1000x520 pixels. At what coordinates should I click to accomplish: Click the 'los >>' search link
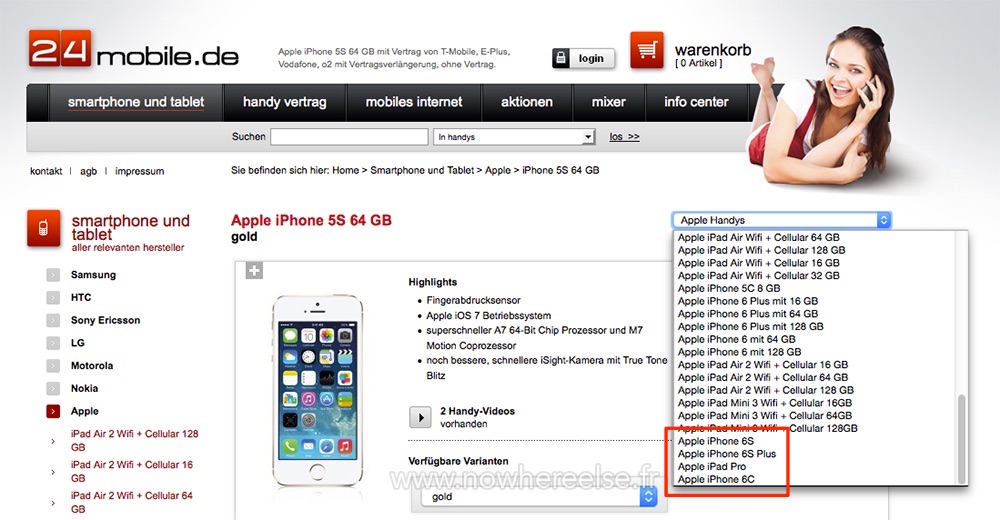click(x=624, y=137)
